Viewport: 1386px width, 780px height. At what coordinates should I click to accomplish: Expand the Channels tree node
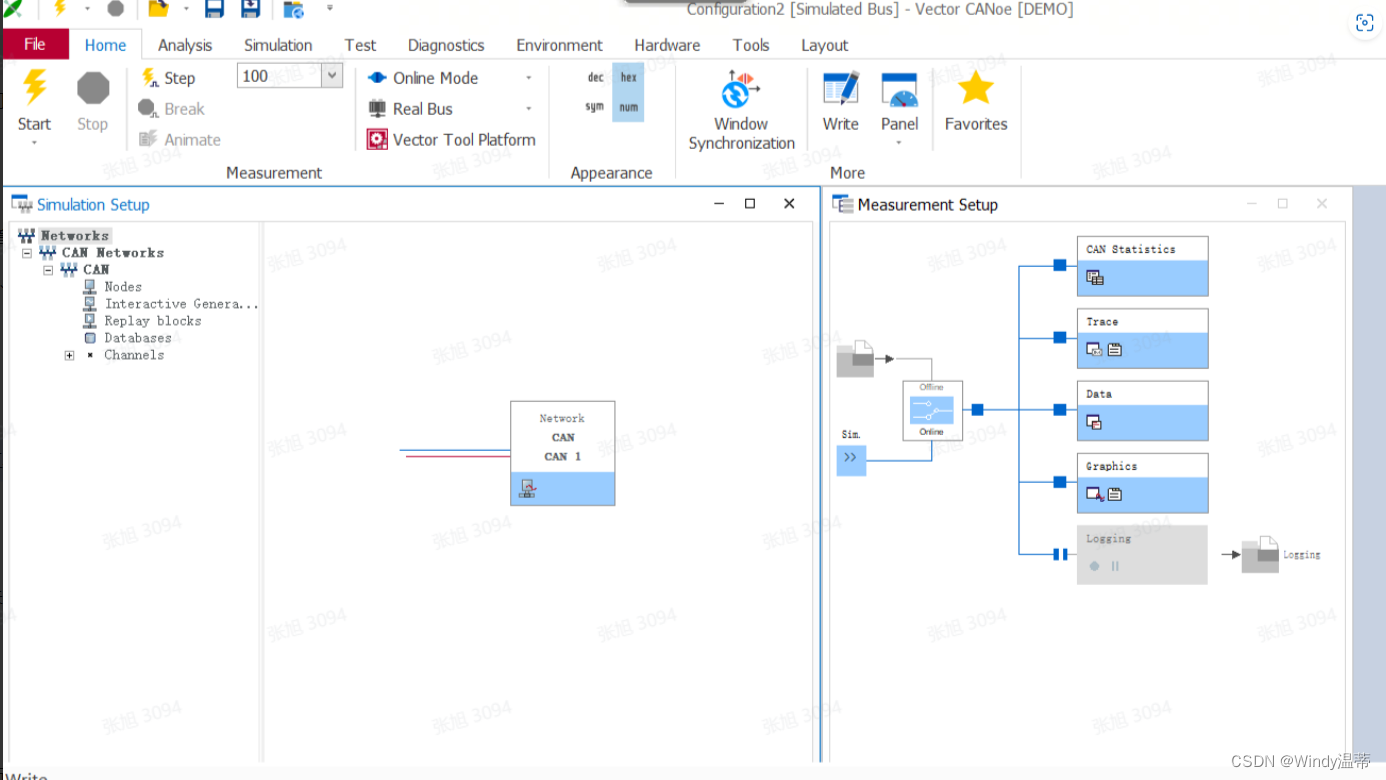[x=69, y=355]
